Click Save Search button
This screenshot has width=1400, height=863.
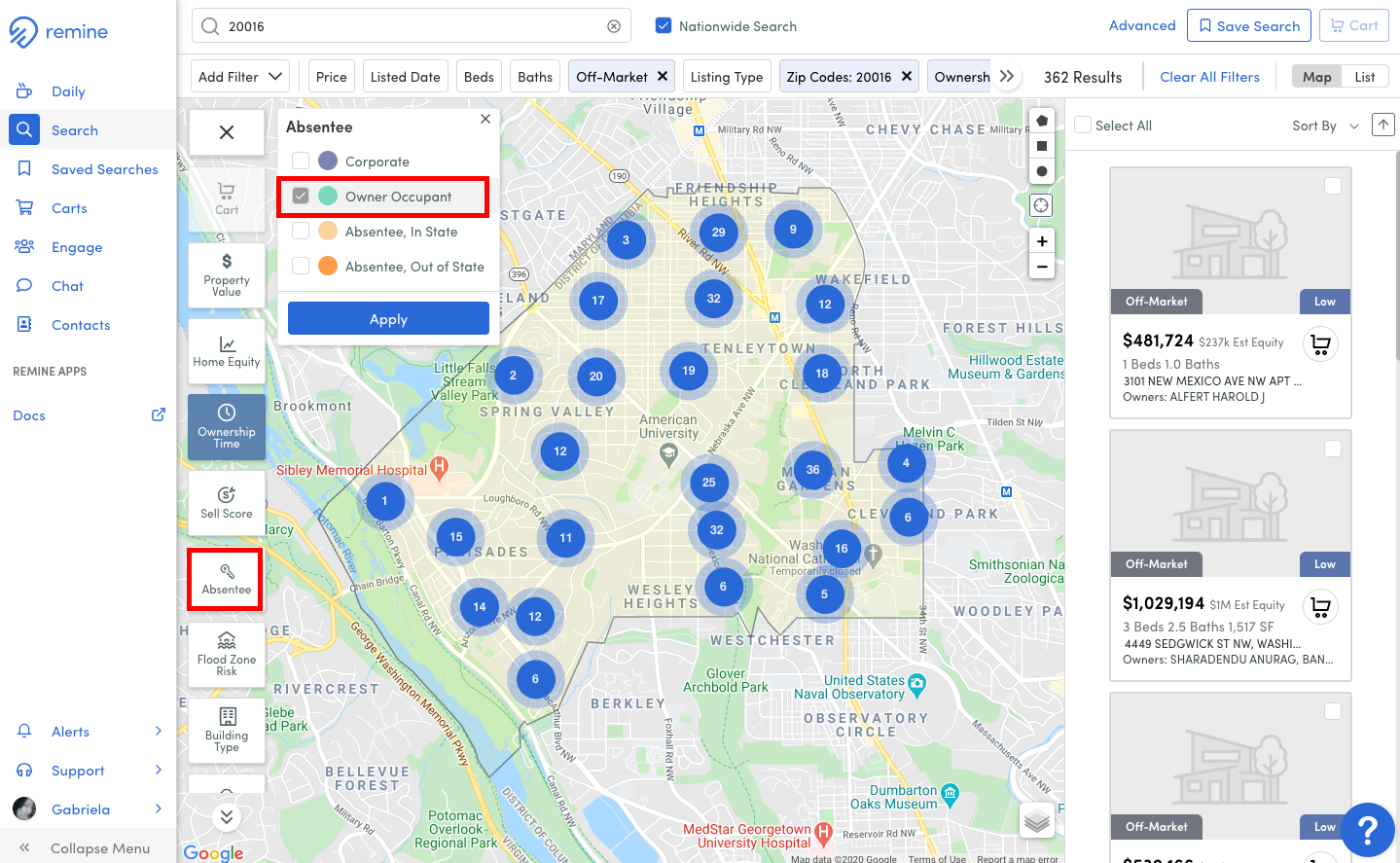tap(1249, 25)
